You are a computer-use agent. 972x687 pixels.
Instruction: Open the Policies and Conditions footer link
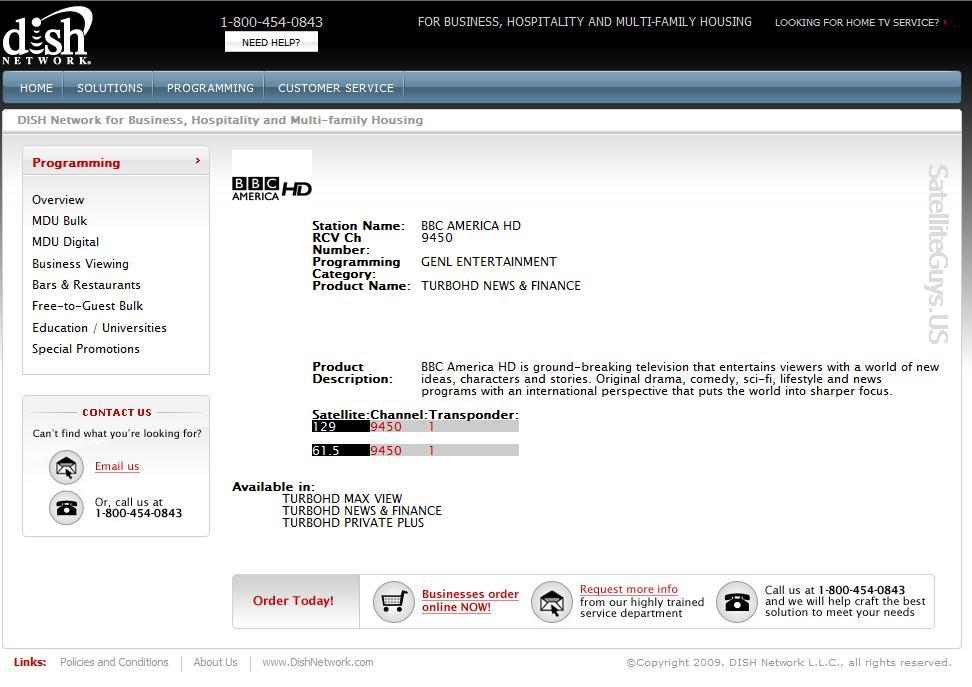[114, 662]
